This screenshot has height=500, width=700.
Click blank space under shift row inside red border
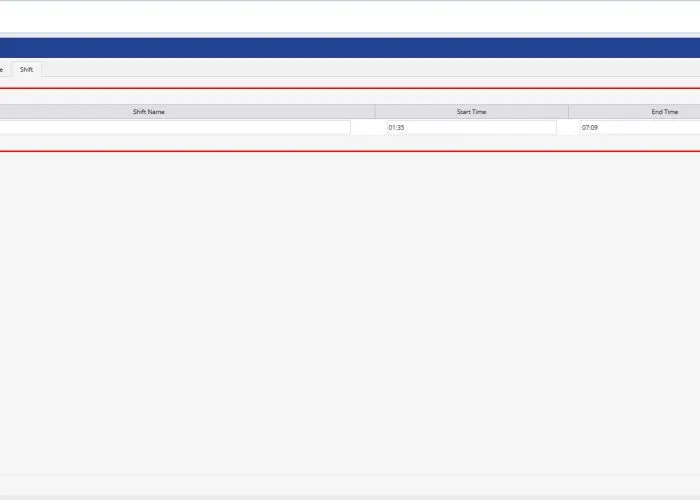[350, 143]
